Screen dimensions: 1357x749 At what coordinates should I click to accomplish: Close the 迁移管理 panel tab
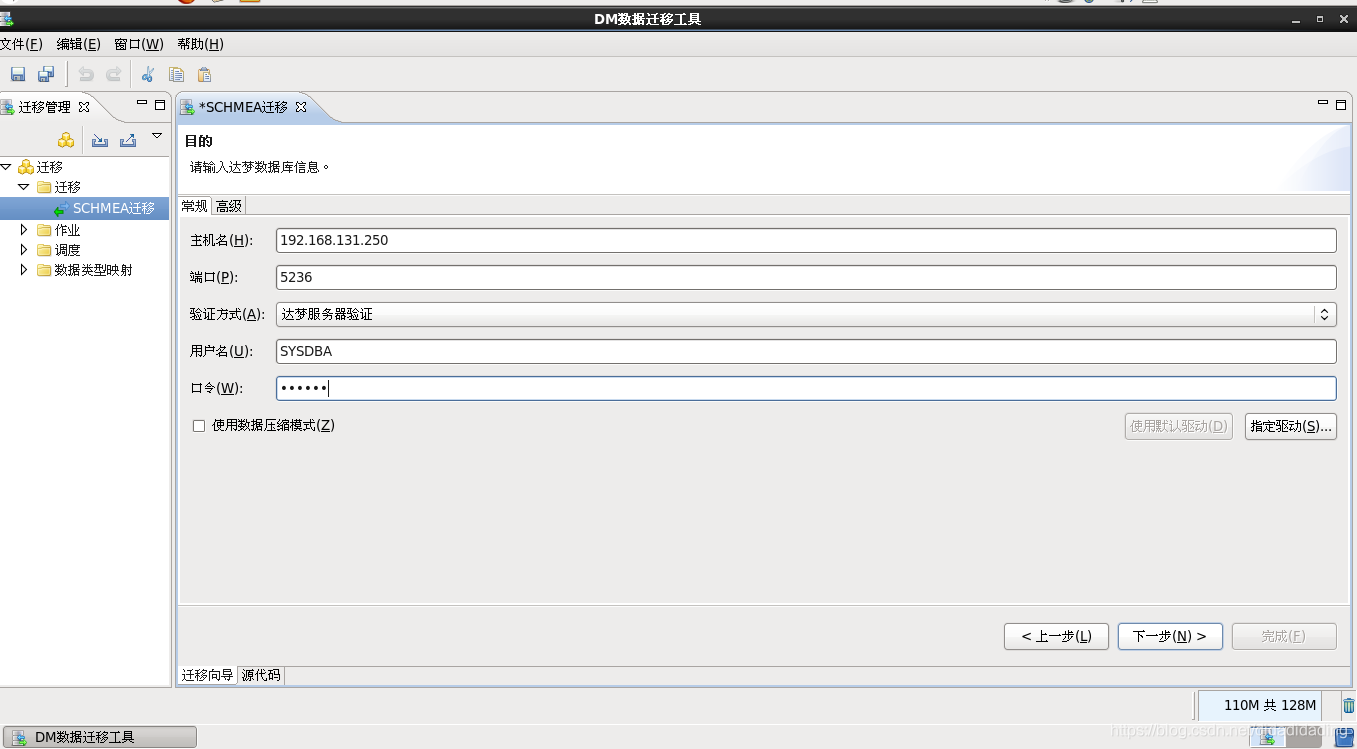click(x=84, y=106)
